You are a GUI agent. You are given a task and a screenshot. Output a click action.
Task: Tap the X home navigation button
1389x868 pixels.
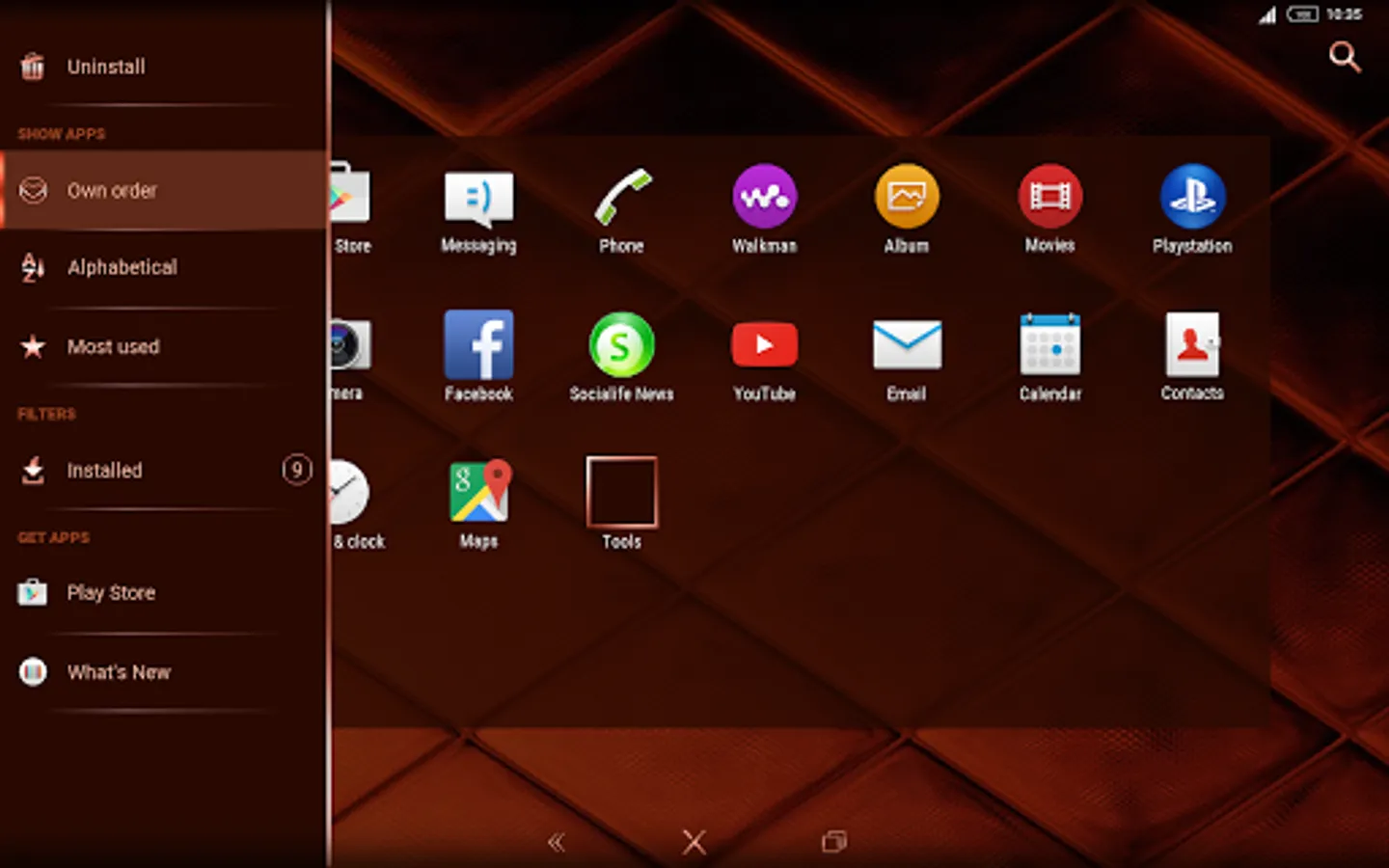coord(694,842)
